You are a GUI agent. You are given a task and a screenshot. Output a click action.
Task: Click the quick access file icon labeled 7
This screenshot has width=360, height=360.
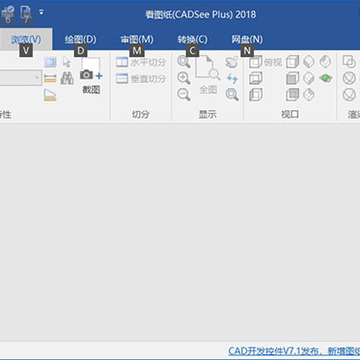click(x=26, y=15)
